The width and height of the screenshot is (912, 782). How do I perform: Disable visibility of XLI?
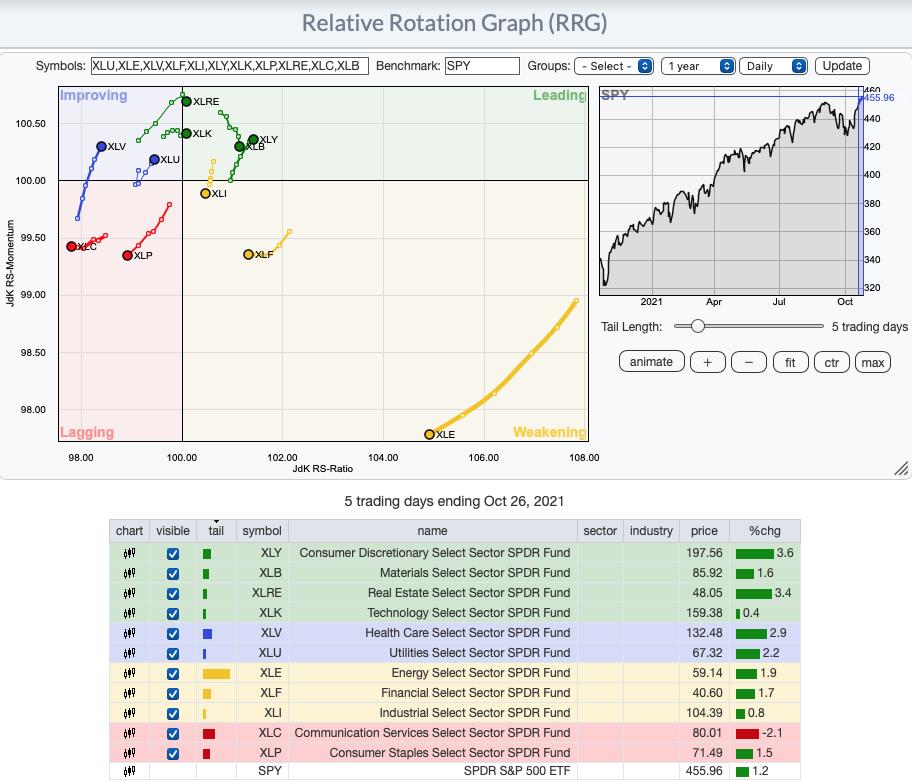[173, 713]
